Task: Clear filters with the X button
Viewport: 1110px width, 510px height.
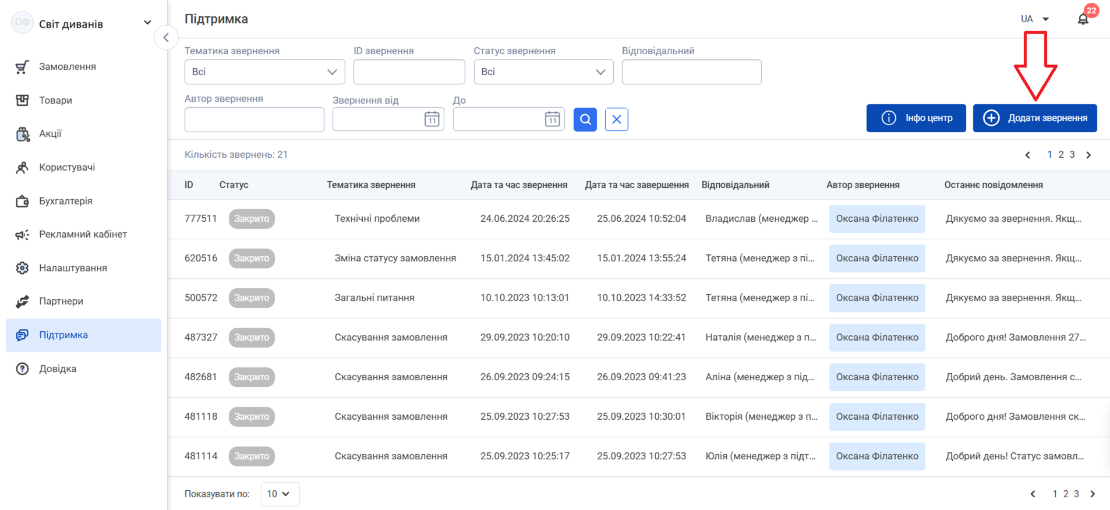Action: coord(617,120)
